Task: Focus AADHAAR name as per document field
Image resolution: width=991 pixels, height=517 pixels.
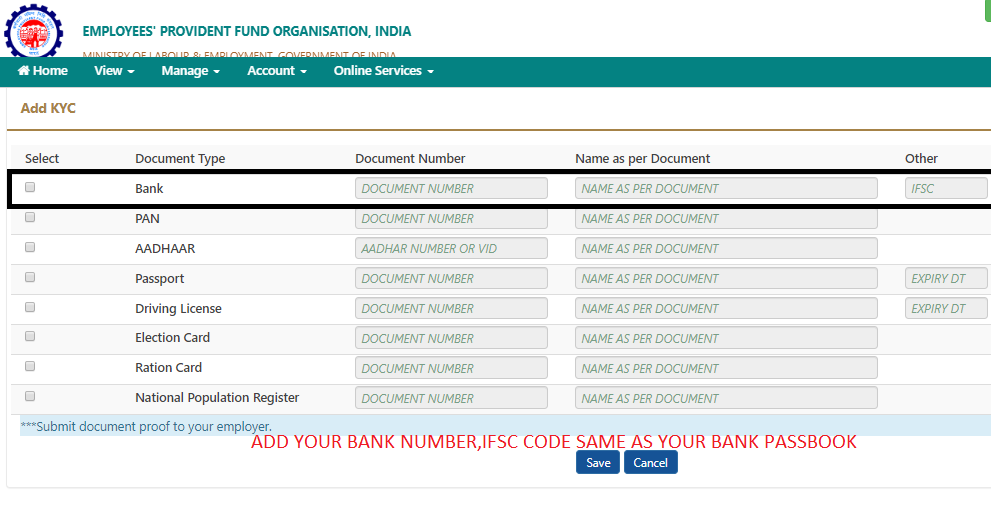Action: (726, 248)
